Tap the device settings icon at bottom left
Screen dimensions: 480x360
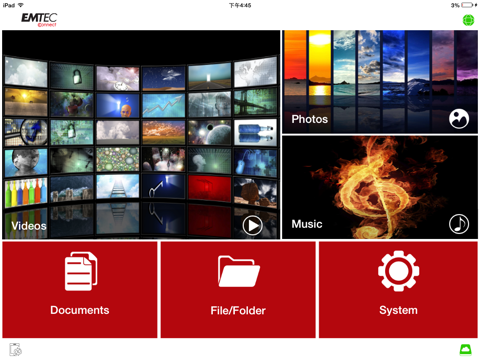[16, 349]
